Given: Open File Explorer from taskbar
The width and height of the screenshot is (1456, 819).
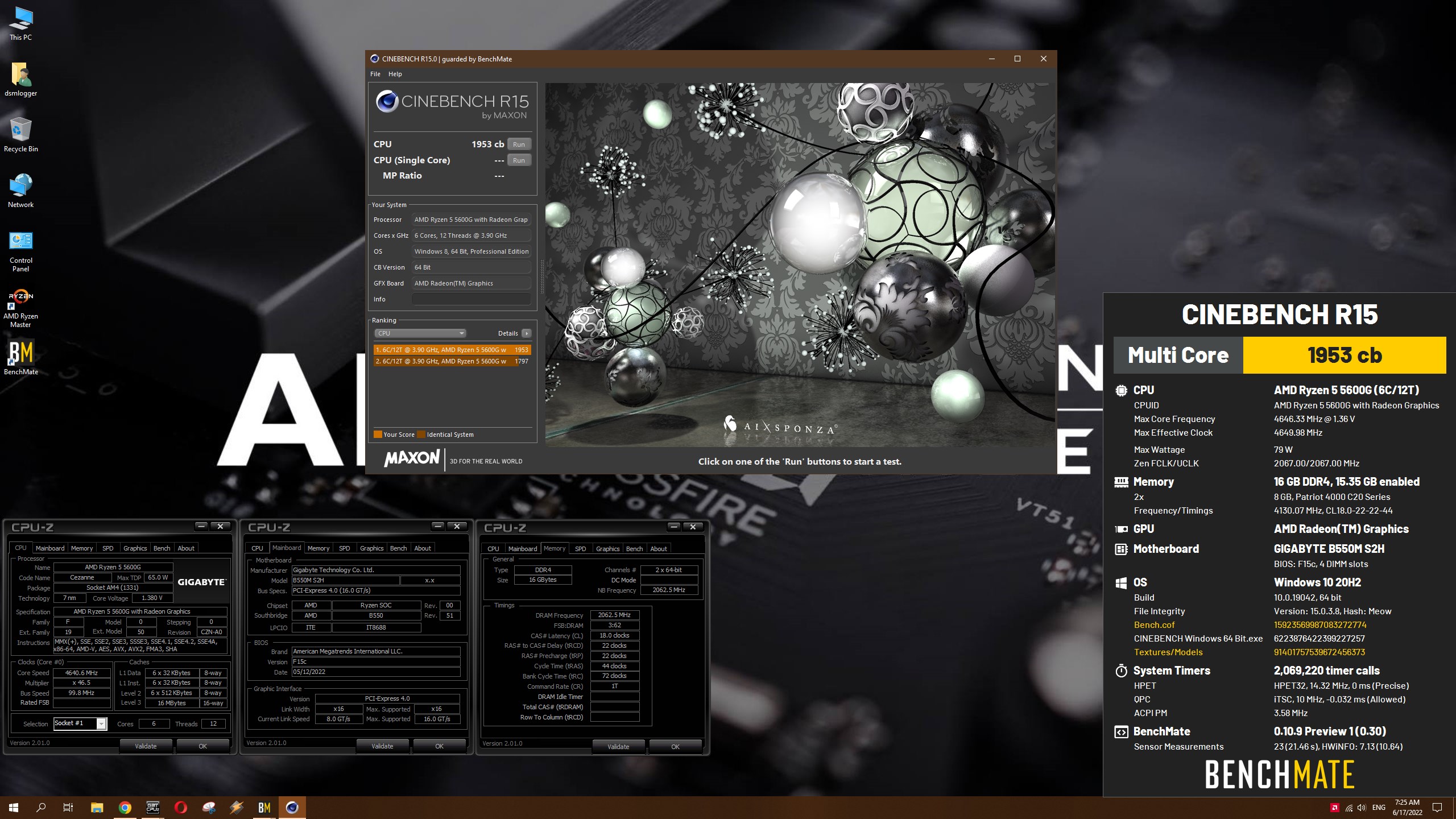Looking at the screenshot, I should pyautogui.click(x=97, y=807).
